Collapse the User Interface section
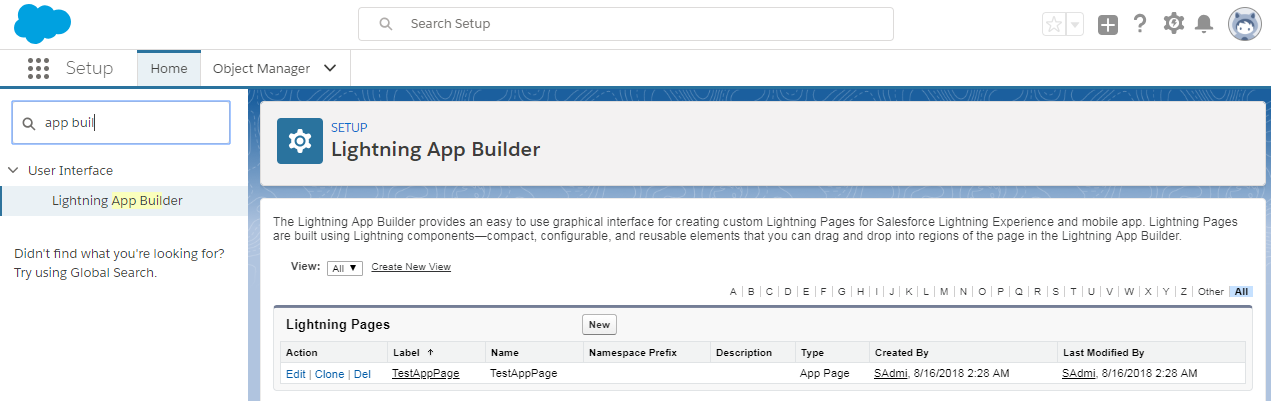1271x401 pixels. coord(13,170)
